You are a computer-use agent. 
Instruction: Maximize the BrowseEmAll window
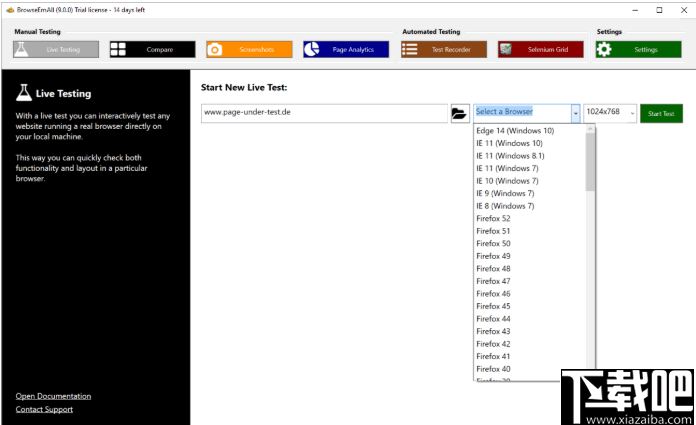pyautogui.click(x=660, y=10)
